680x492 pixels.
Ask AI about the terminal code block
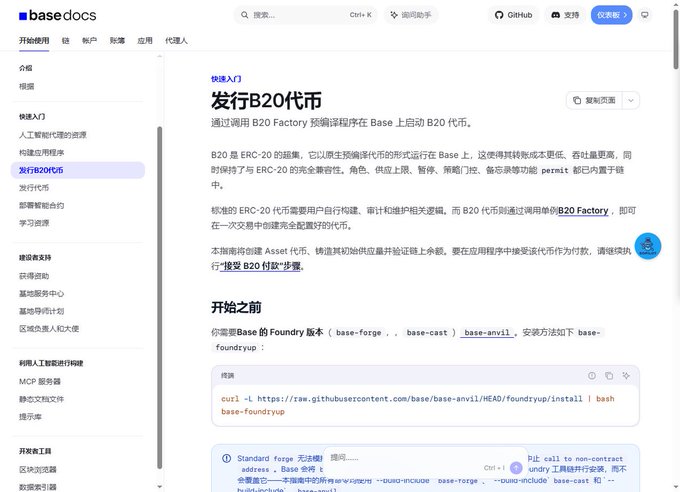coord(626,376)
